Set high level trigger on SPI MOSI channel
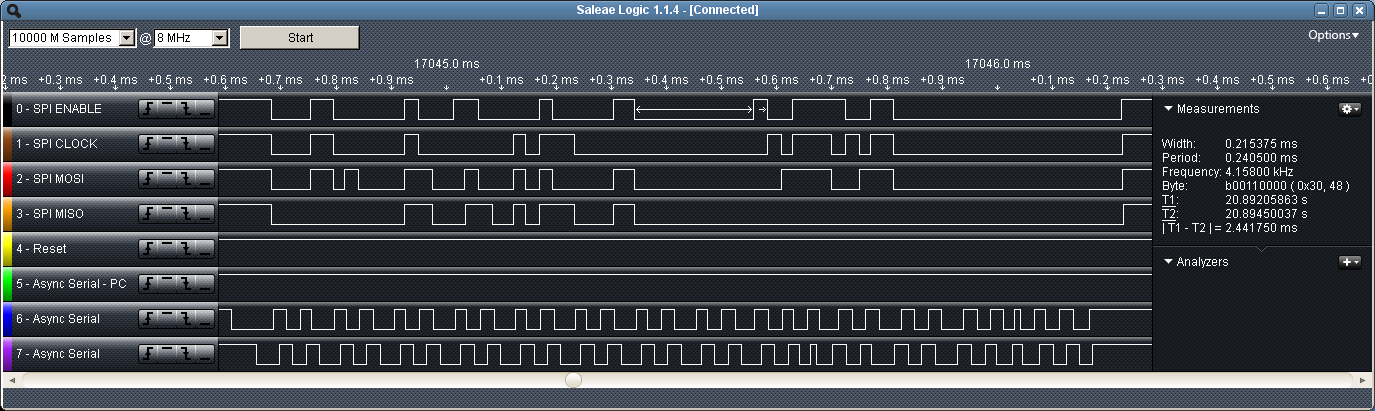The width and height of the screenshot is (1375, 411). [x=167, y=179]
